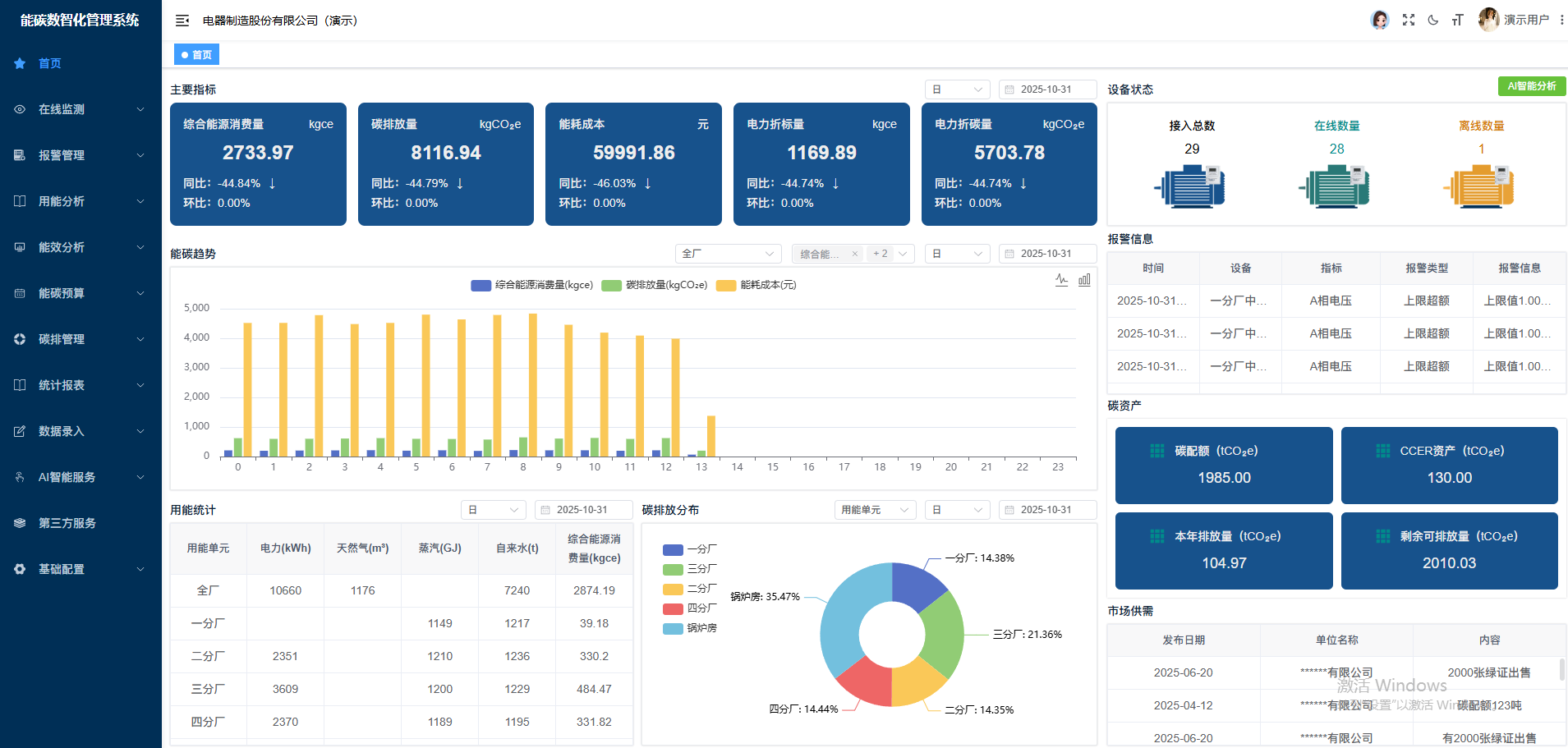Remove the 综合能... tag in the trend filter
1568x748 pixels.
(854, 254)
